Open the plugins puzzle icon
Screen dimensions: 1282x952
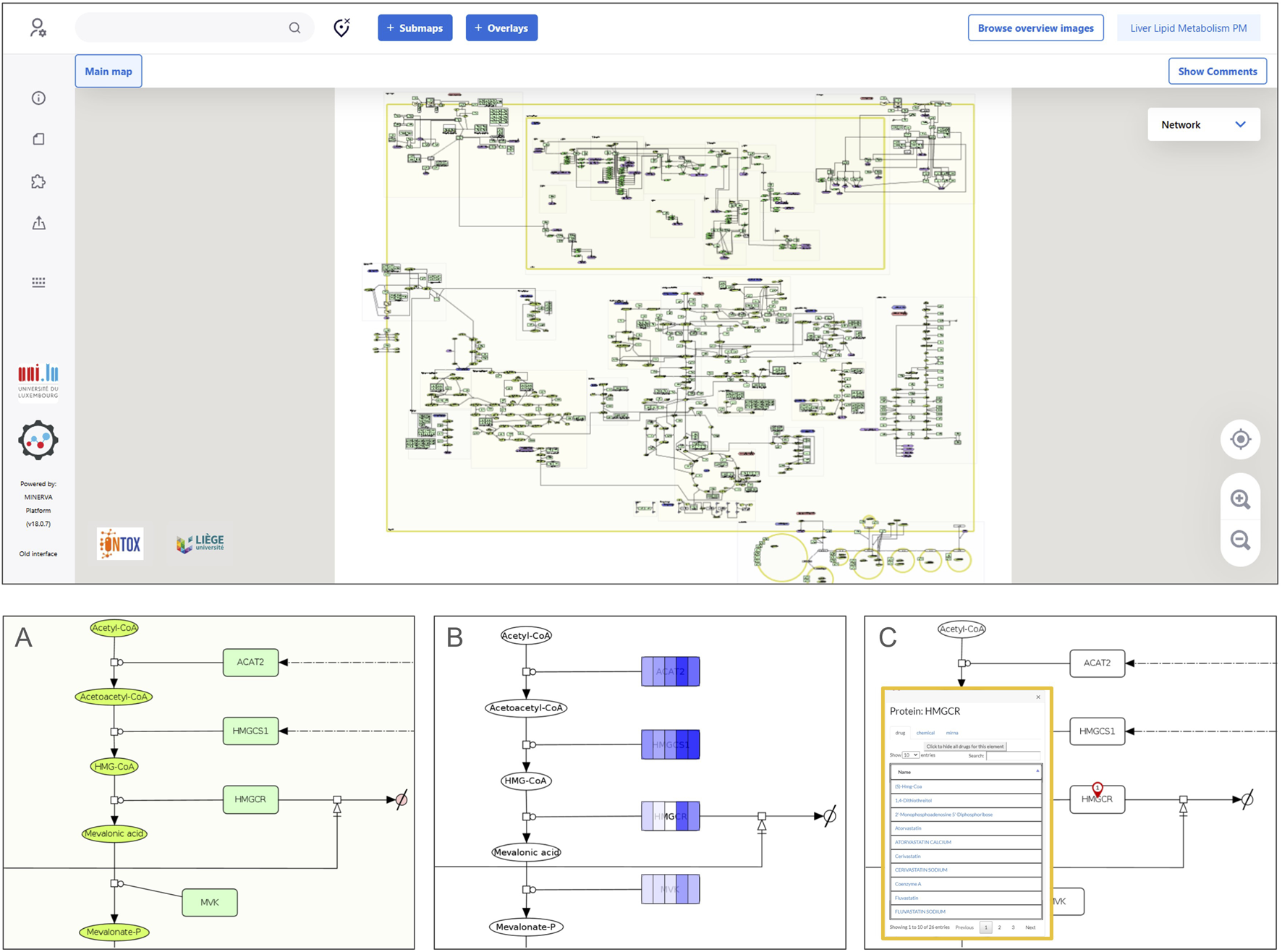(38, 182)
